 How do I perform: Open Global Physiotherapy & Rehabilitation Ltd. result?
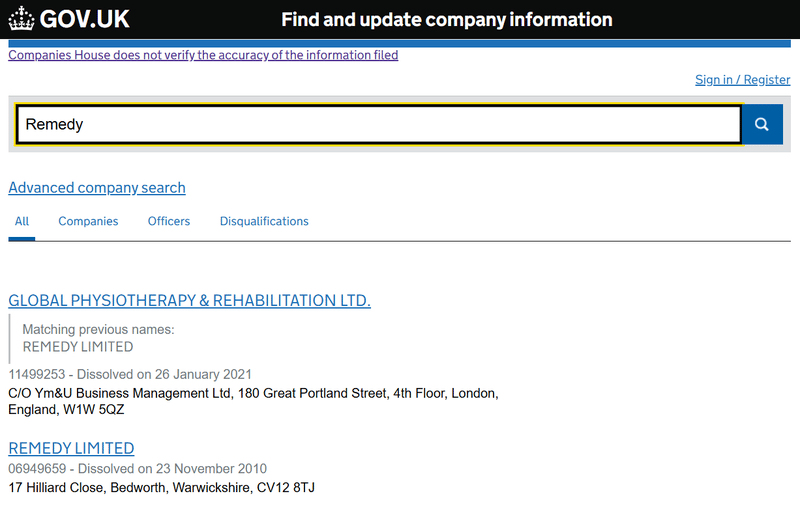(189, 300)
